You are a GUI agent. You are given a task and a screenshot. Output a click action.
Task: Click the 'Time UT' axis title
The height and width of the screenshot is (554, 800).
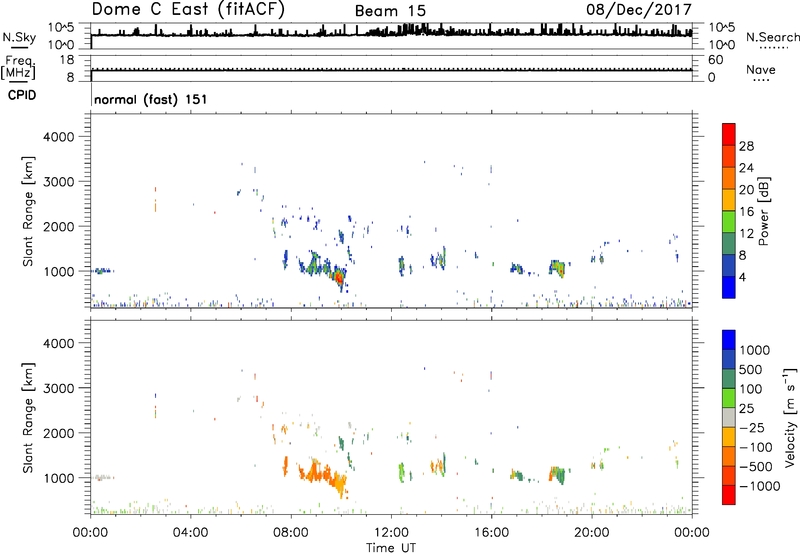[x=391, y=548]
